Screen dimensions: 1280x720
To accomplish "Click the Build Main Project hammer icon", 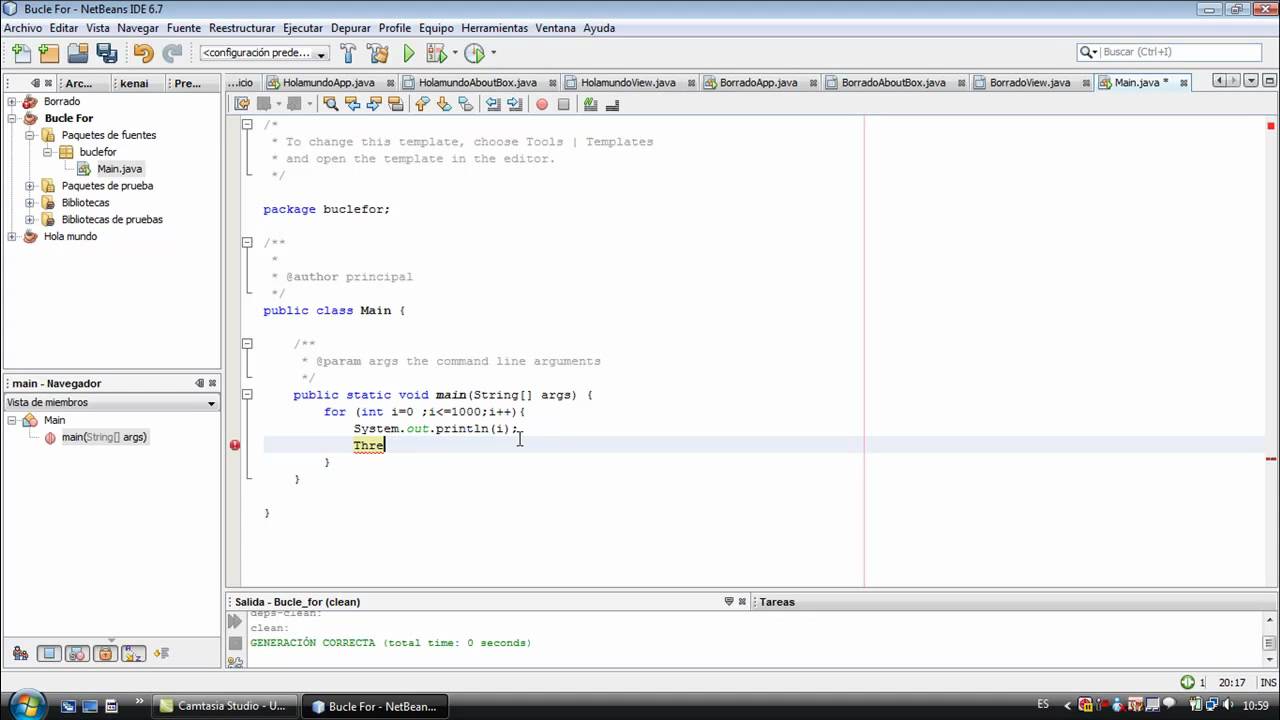I will 348,53.
